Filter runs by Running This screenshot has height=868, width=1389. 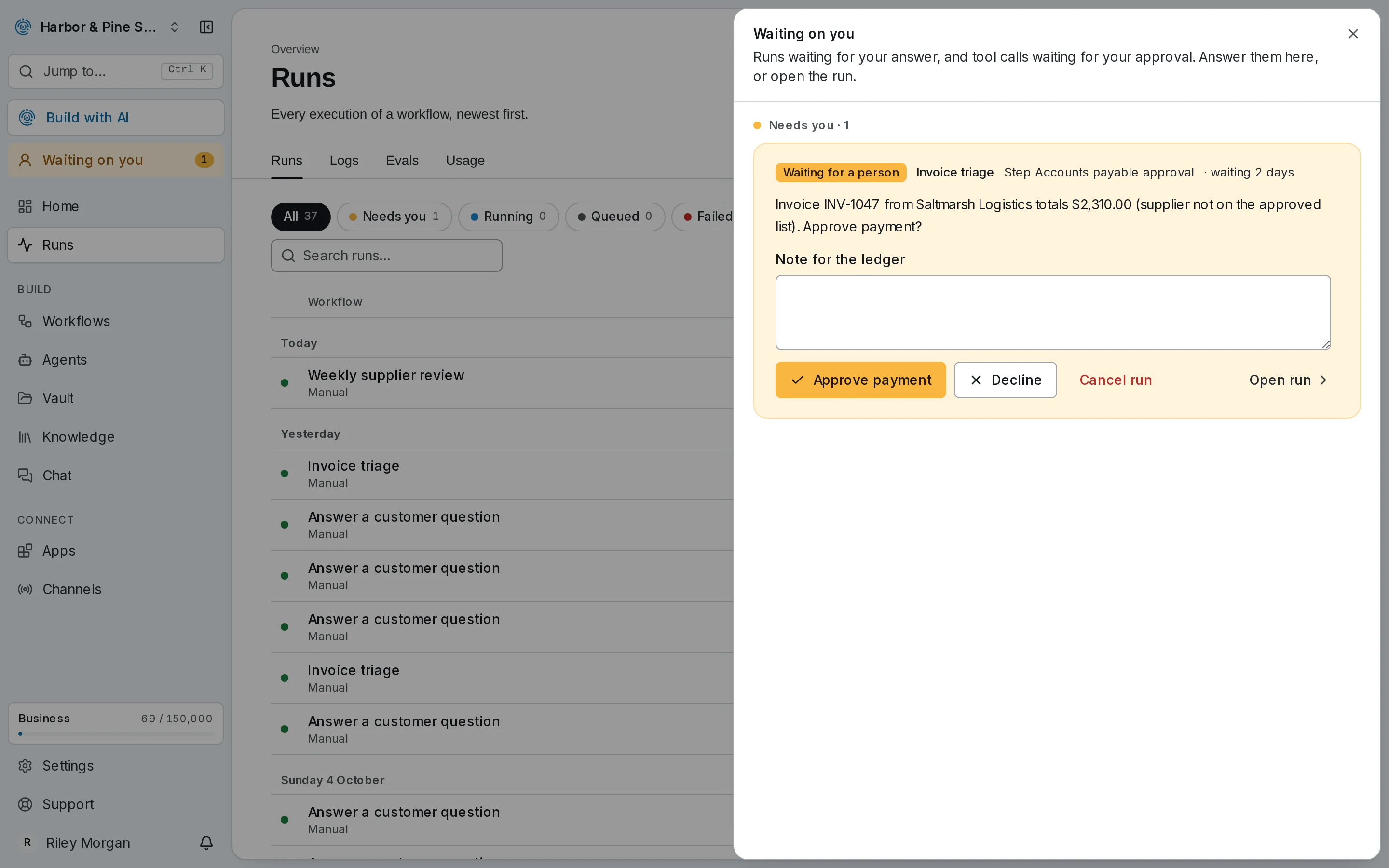508,217
